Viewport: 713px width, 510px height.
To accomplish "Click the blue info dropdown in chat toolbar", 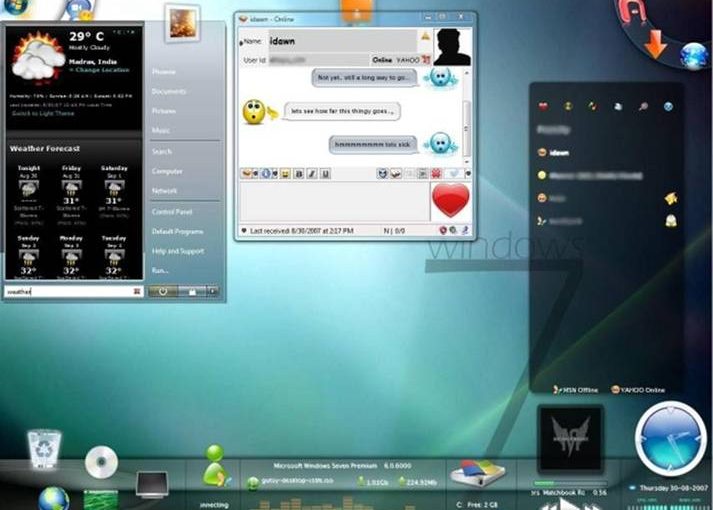I will (x=268, y=174).
